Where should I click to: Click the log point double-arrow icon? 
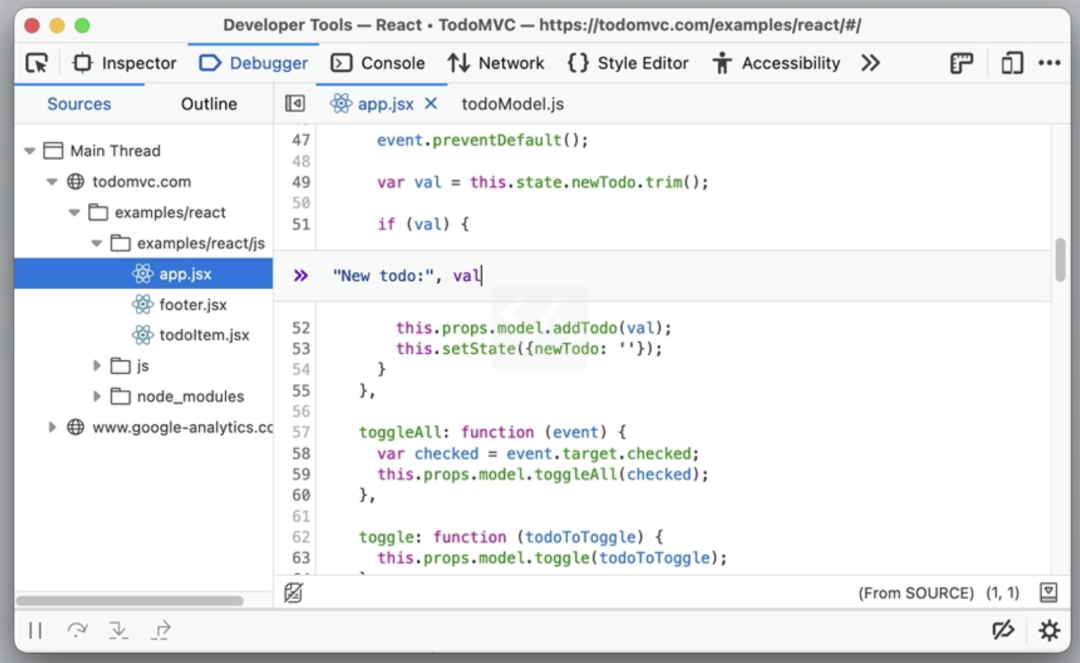(301, 276)
